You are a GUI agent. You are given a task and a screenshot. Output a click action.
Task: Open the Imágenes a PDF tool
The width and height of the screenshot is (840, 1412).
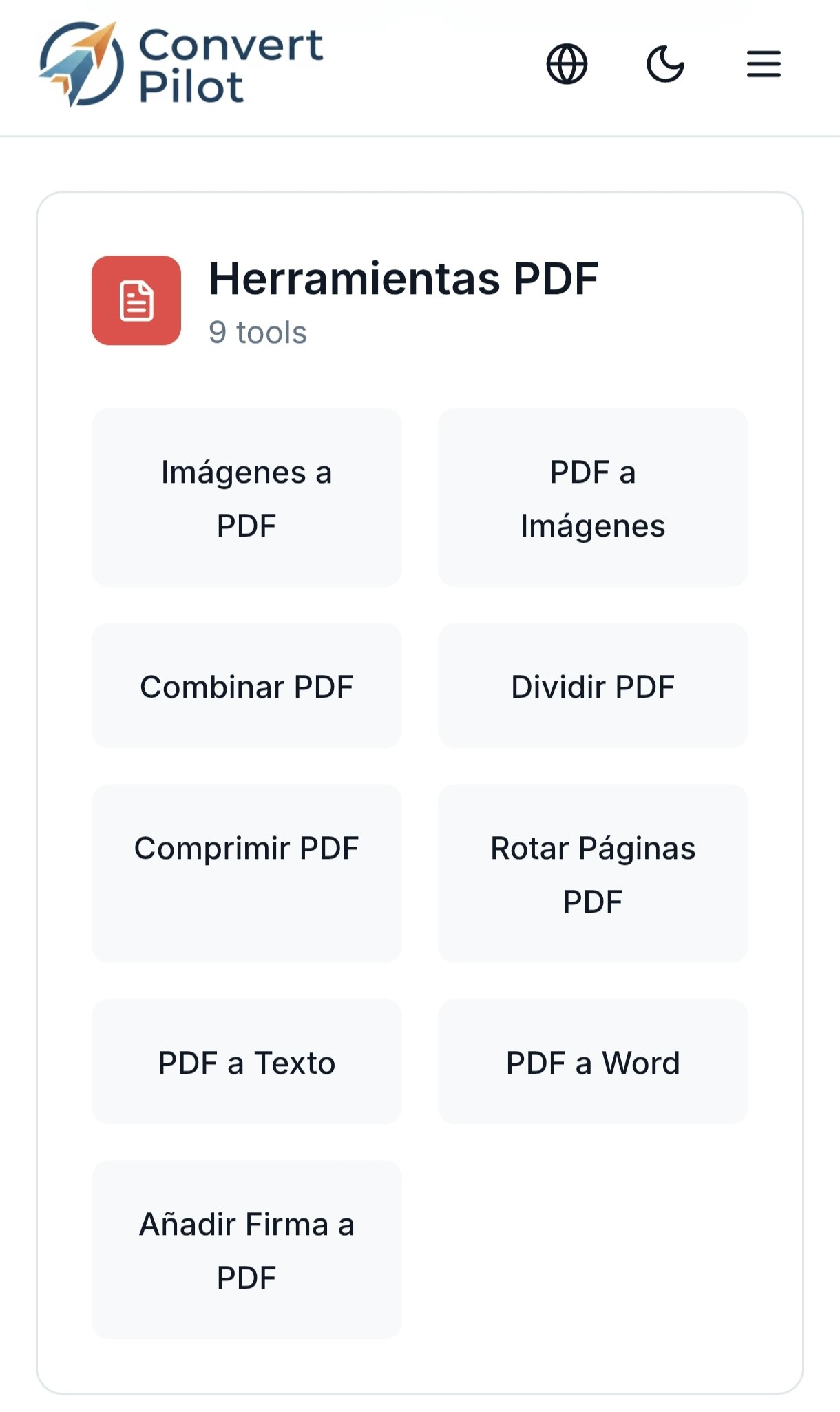246,497
